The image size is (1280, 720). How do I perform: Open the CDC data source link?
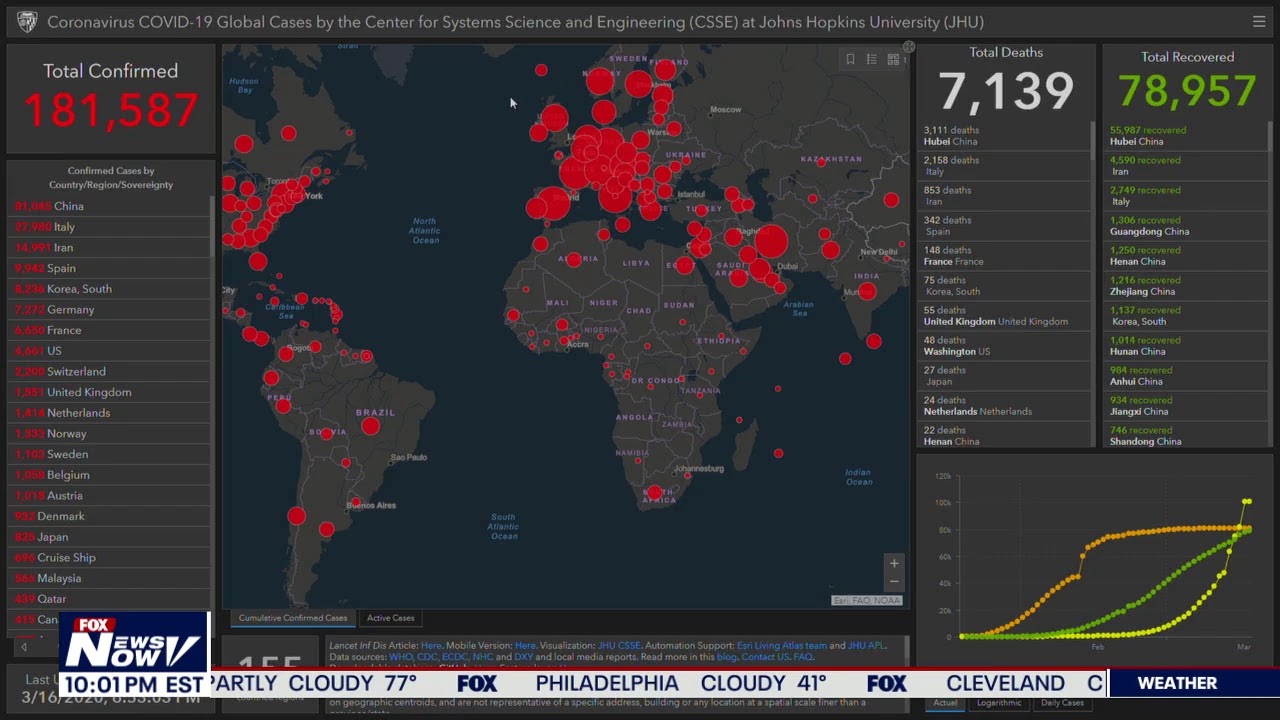coord(427,657)
